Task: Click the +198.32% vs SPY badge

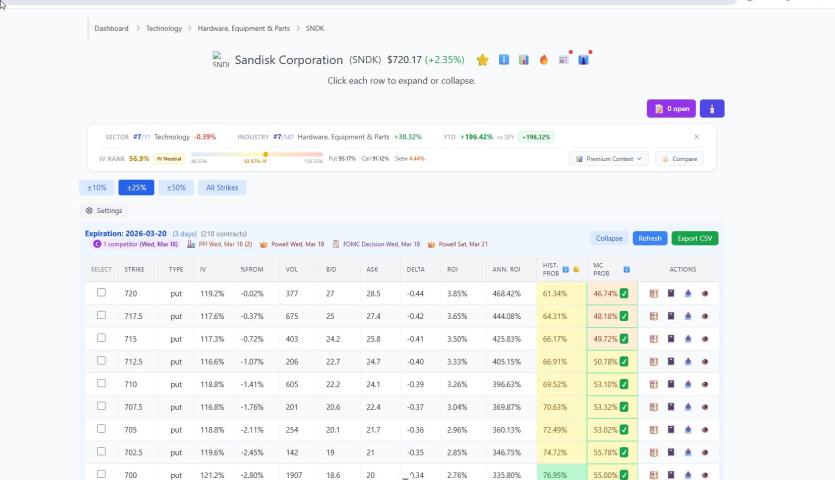Action: 536,137
